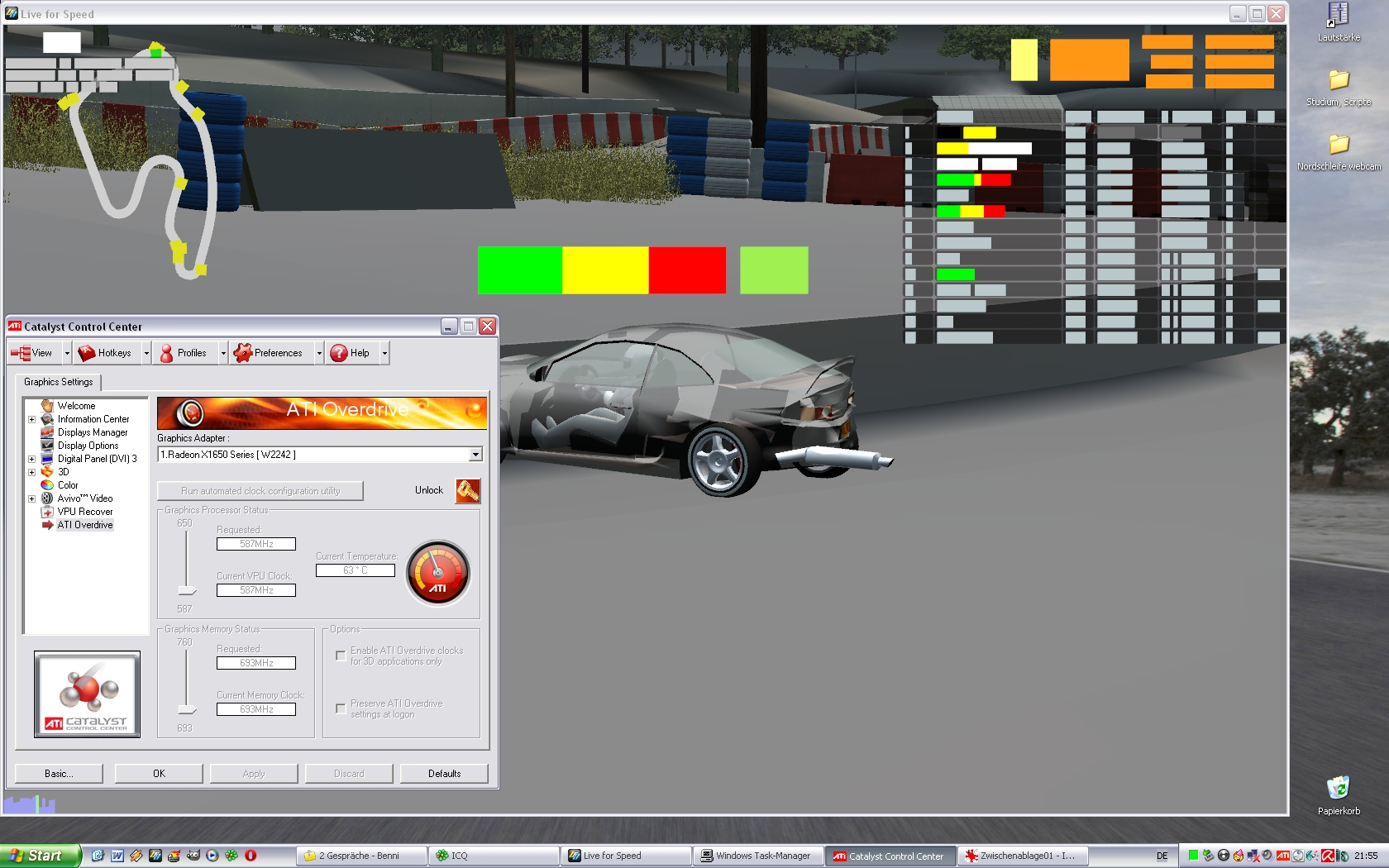Image resolution: width=1389 pixels, height=868 pixels.
Task: Launch Live for Speed from quick launch
Action: (155, 856)
